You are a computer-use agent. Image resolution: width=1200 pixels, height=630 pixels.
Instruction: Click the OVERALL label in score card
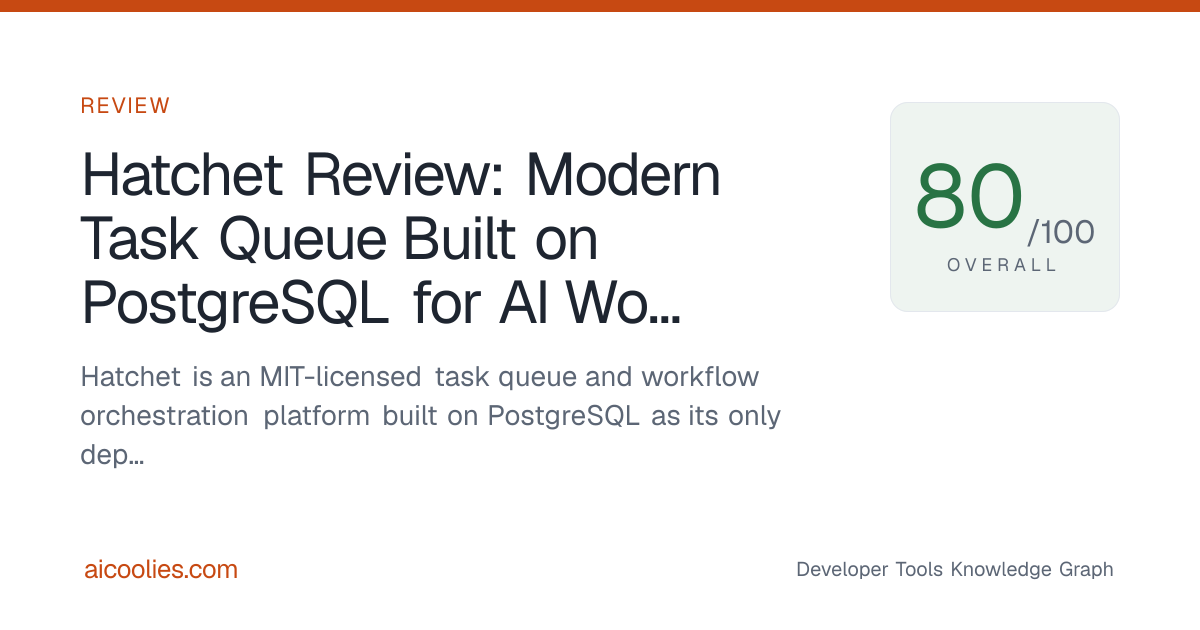pos(1002,265)
